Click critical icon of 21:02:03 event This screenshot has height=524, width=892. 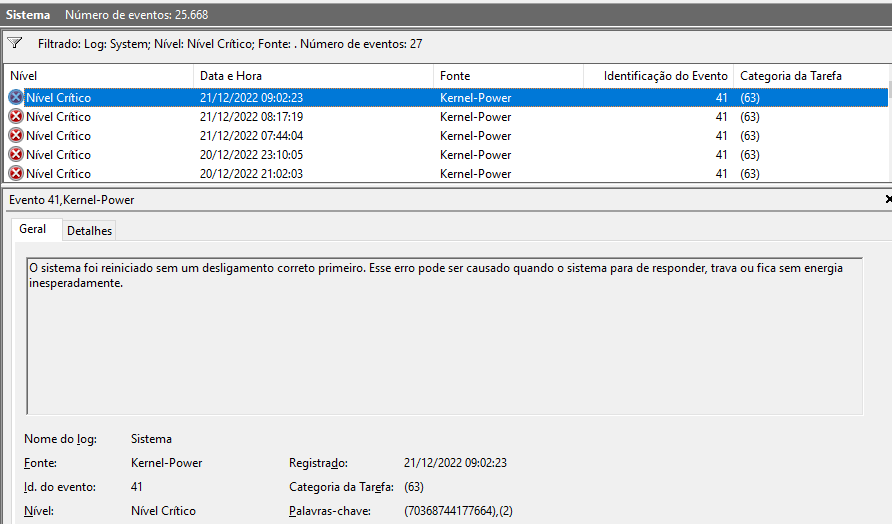coord(16,173)
